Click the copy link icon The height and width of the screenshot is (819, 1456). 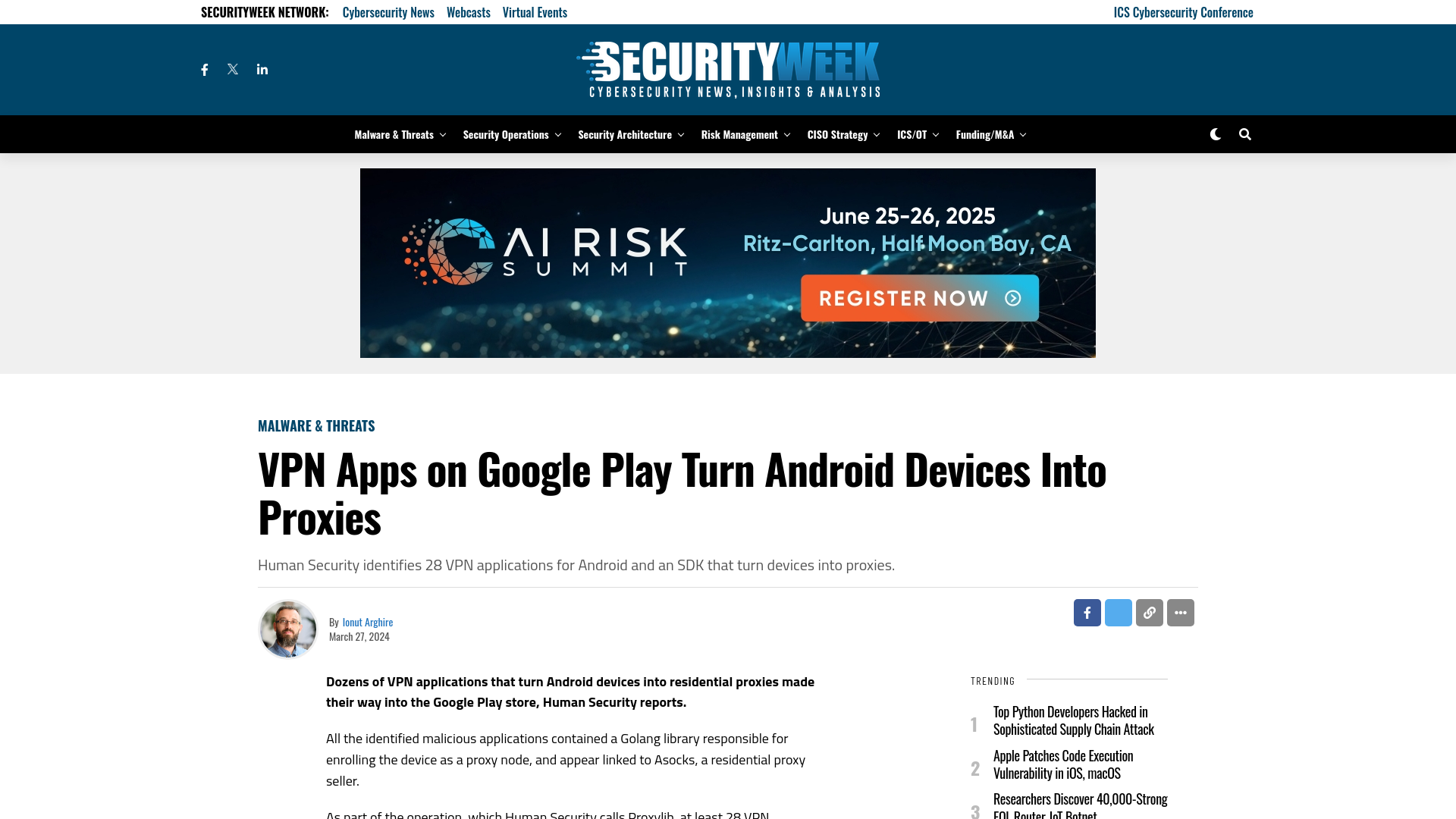(1149, 612)
